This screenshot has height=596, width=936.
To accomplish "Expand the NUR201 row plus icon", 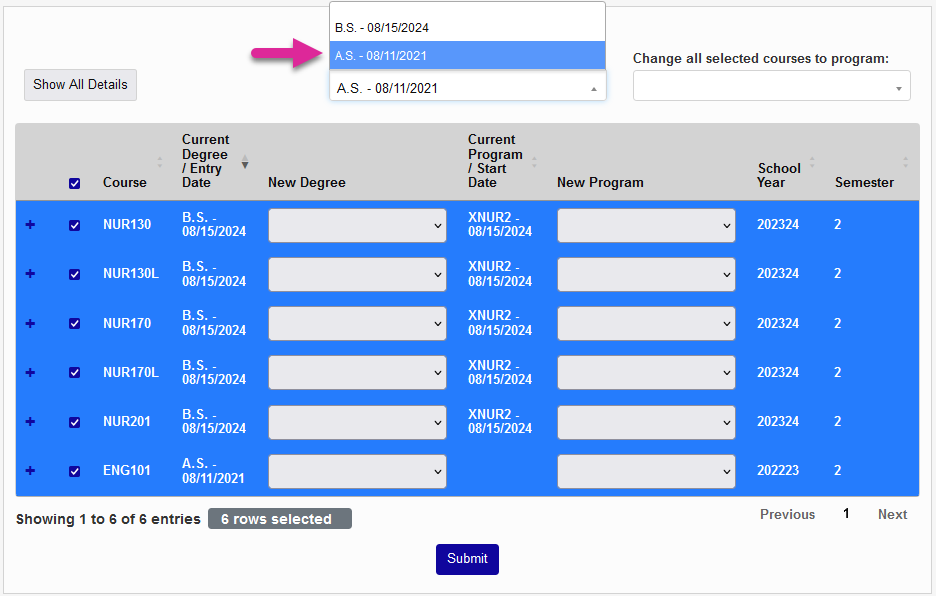I will coord(30,422).
